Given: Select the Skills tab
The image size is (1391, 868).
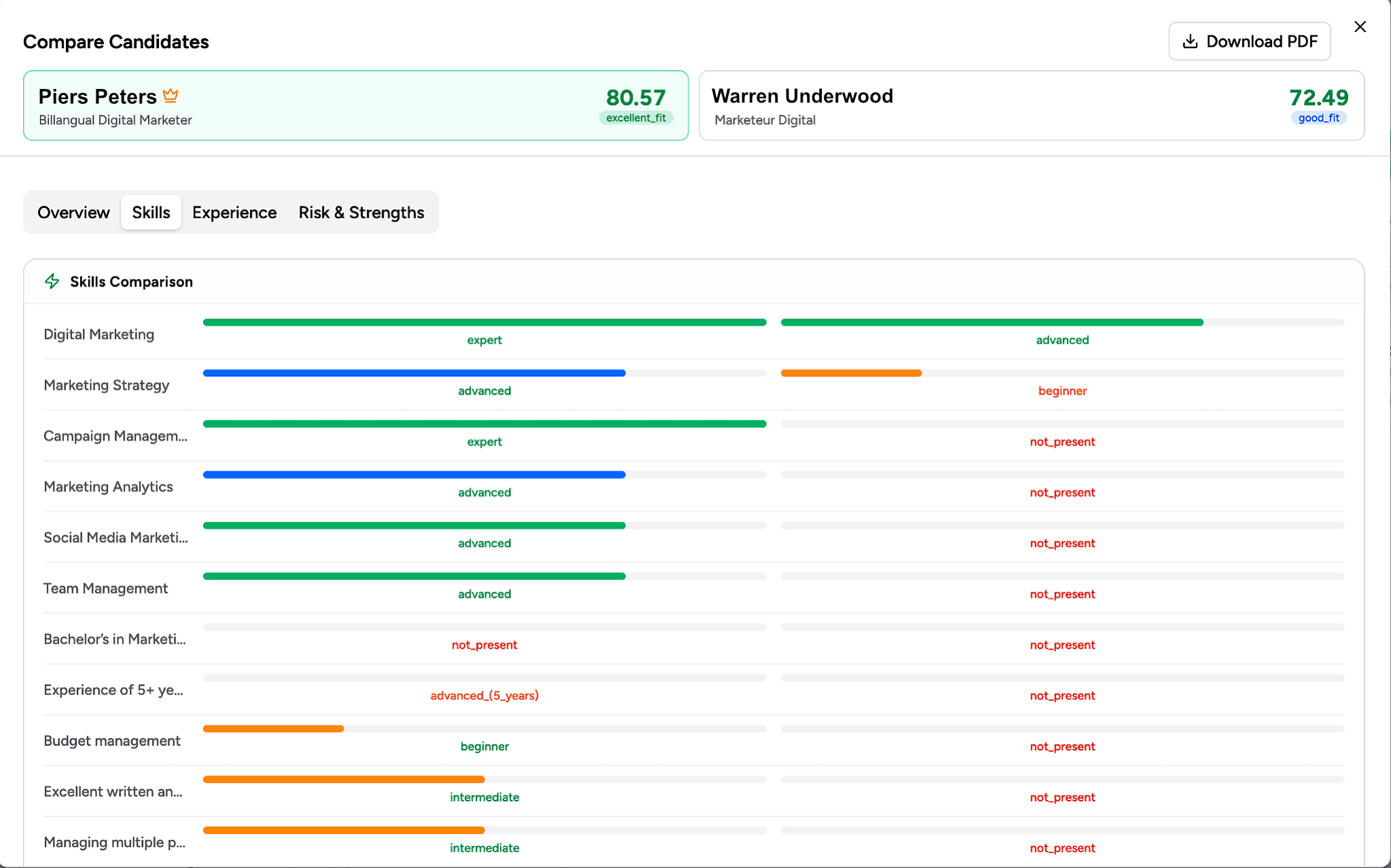Looking at the screenshot, I should pyautogui.click(x=151, y=212).
